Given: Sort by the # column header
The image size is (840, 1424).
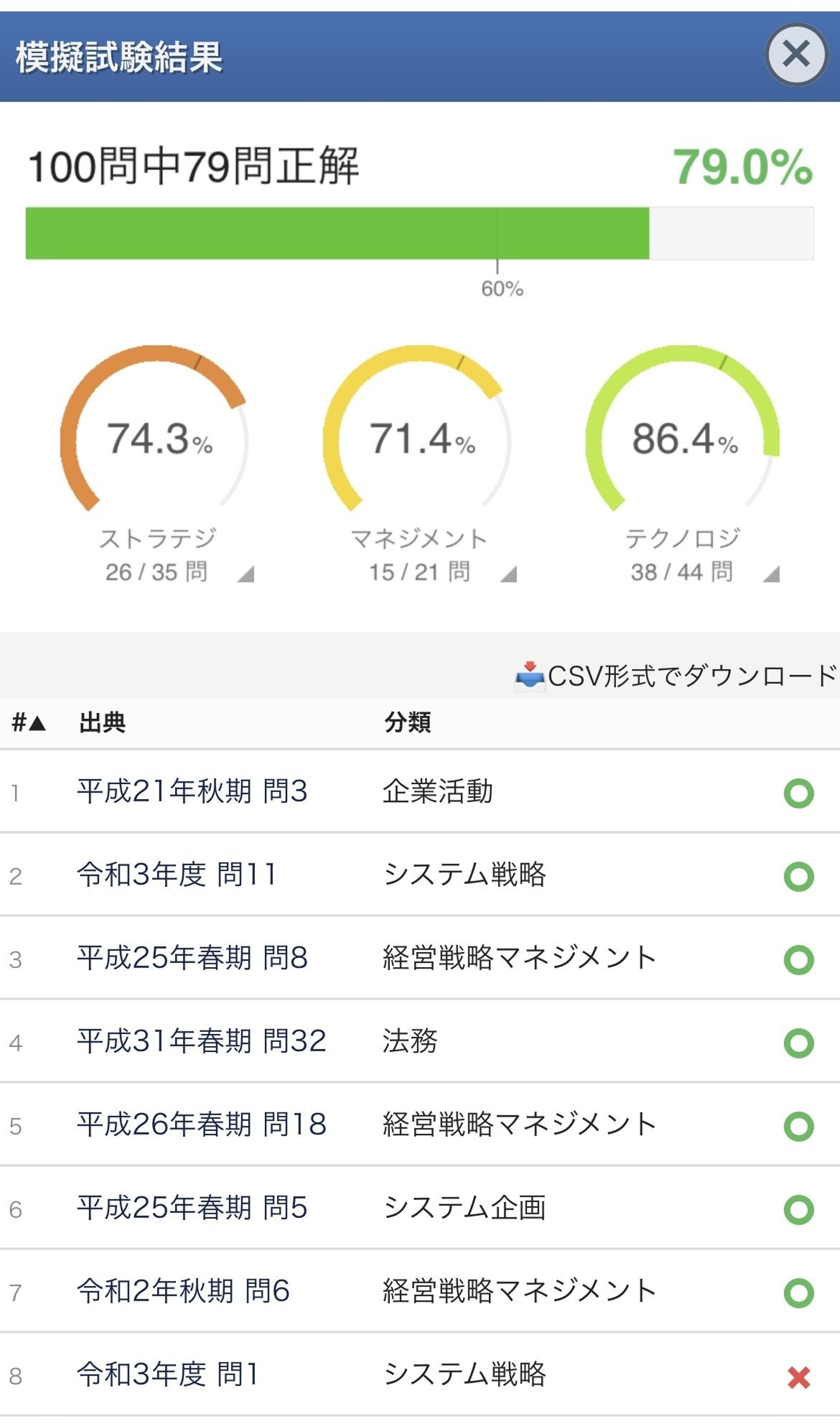Looking at the screenshot, I should [28, 723].
